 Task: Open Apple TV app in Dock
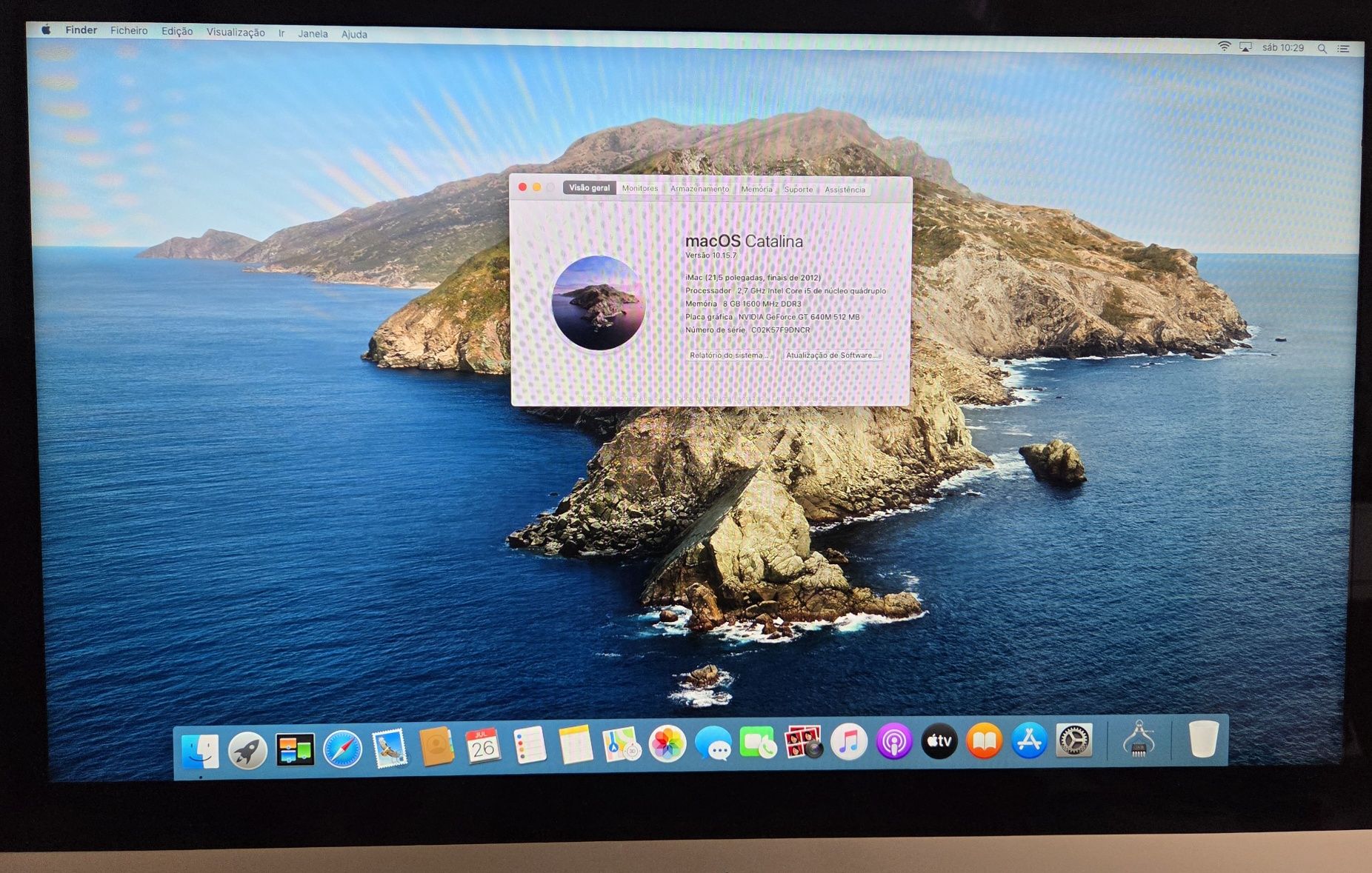click(x=939, y=740)
